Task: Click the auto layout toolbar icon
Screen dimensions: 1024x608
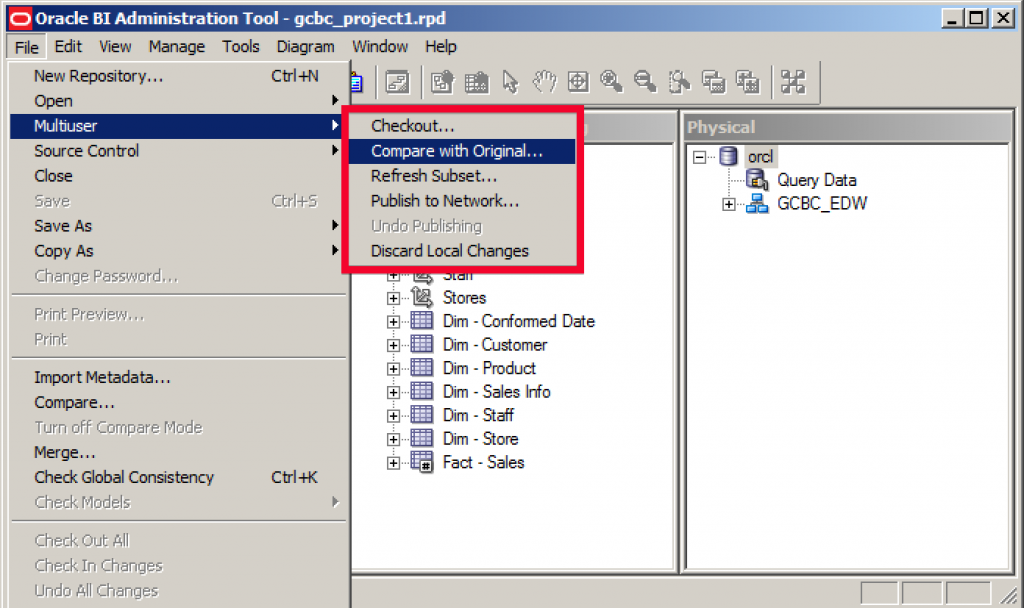Action: click(793, 82)
